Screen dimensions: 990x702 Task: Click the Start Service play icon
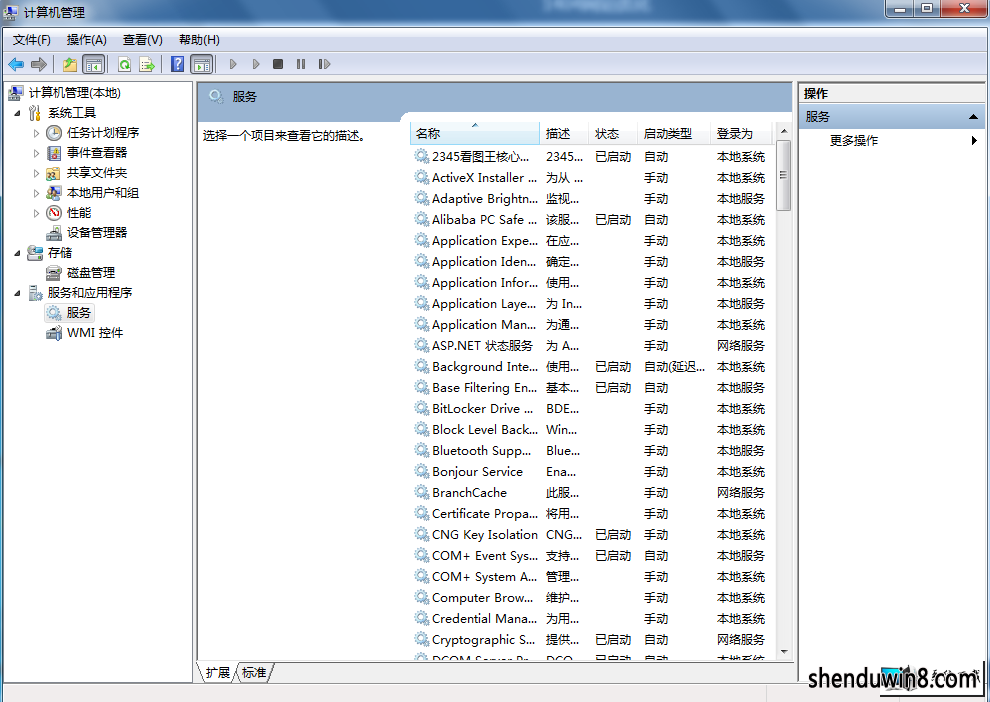tap(233, 64)
